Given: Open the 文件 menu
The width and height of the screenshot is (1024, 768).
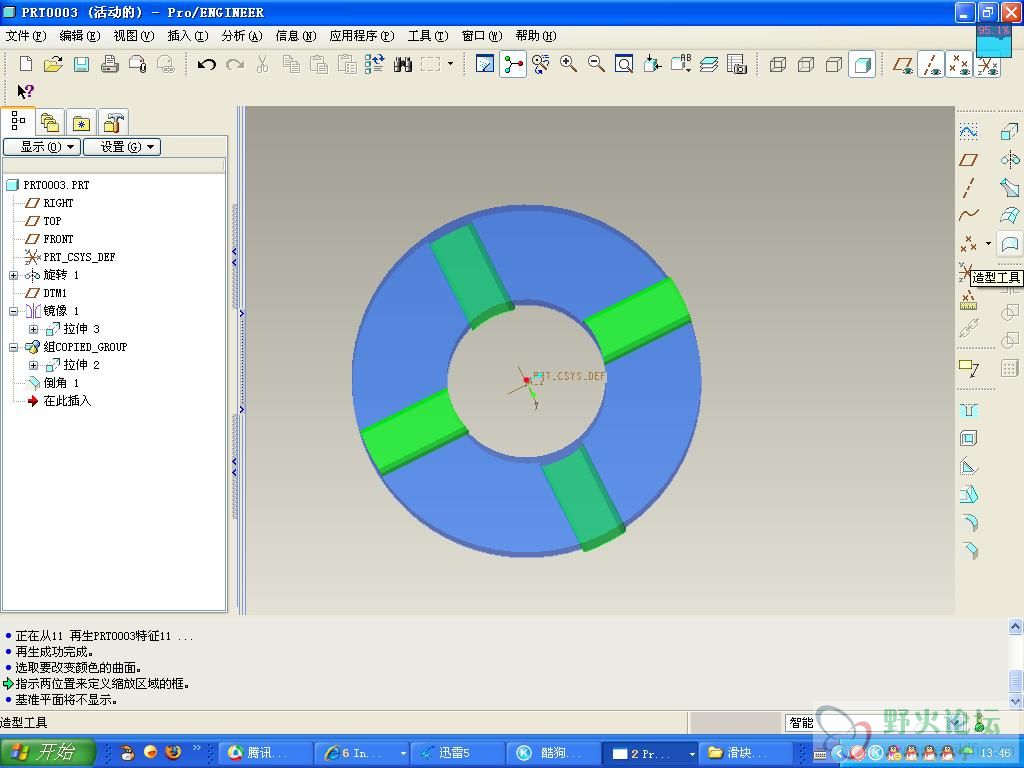Looking at the screenshot, I should [x=26, y=36].
